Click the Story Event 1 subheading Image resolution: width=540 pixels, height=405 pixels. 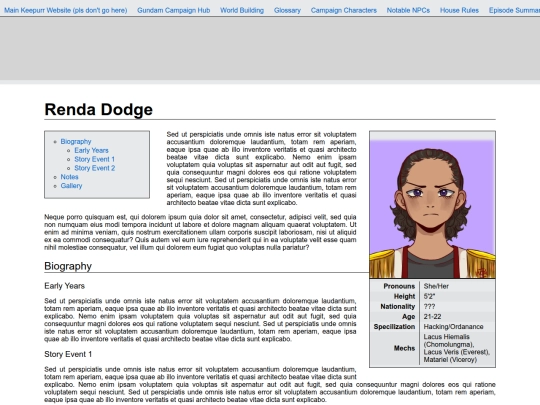[x=68, y=354]
